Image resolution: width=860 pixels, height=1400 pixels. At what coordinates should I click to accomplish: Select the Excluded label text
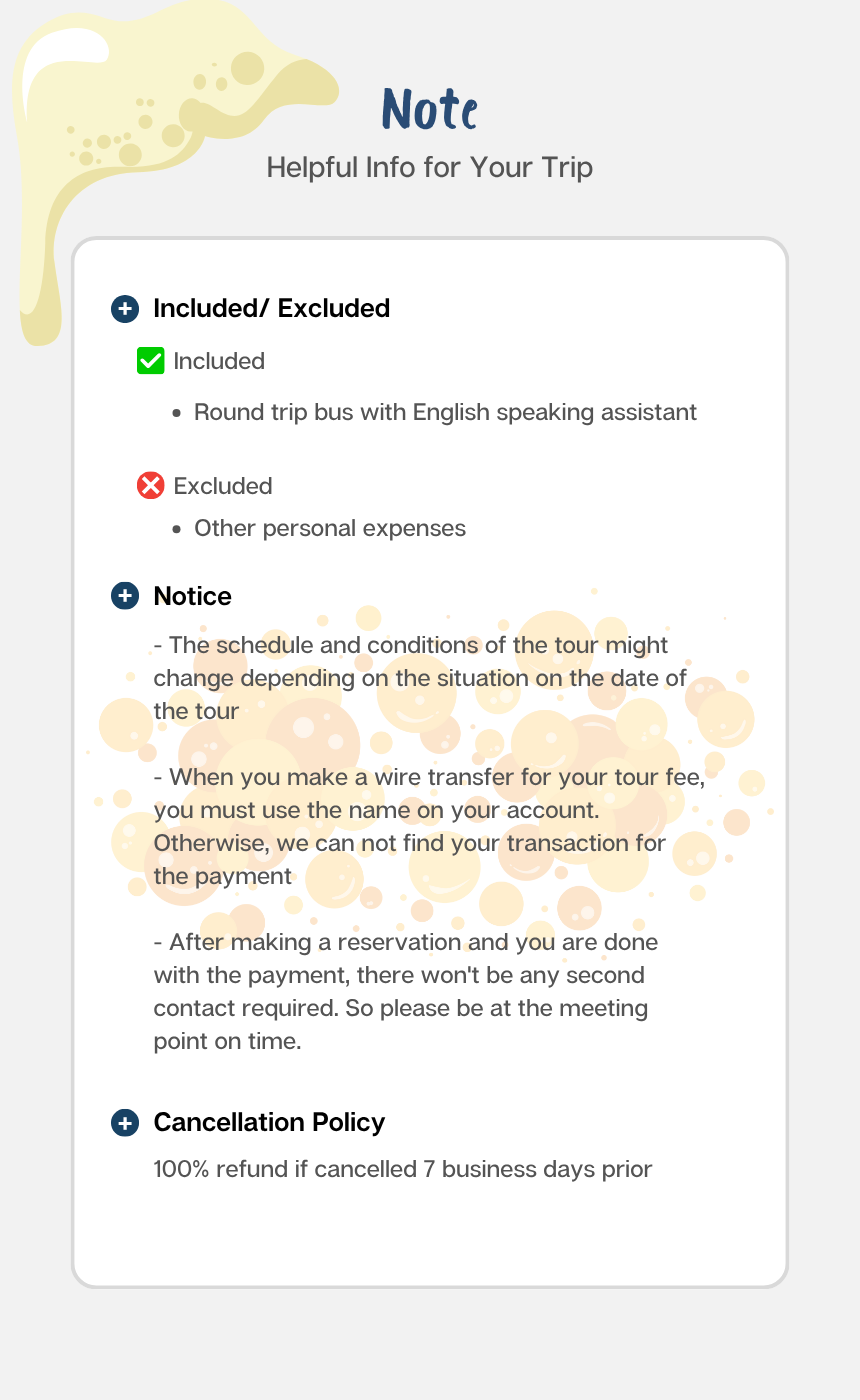tap(223, 486)
